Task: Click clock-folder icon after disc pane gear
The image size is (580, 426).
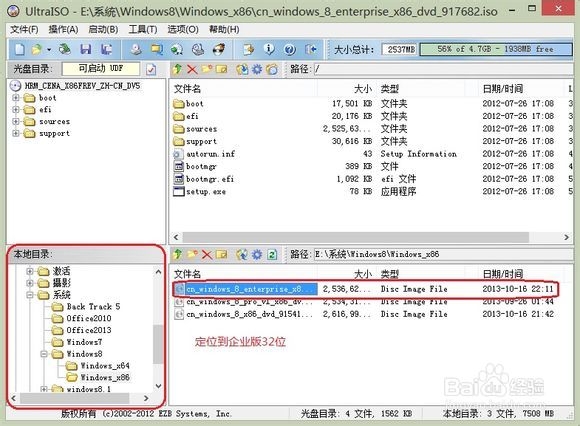Action: [272, 69]
